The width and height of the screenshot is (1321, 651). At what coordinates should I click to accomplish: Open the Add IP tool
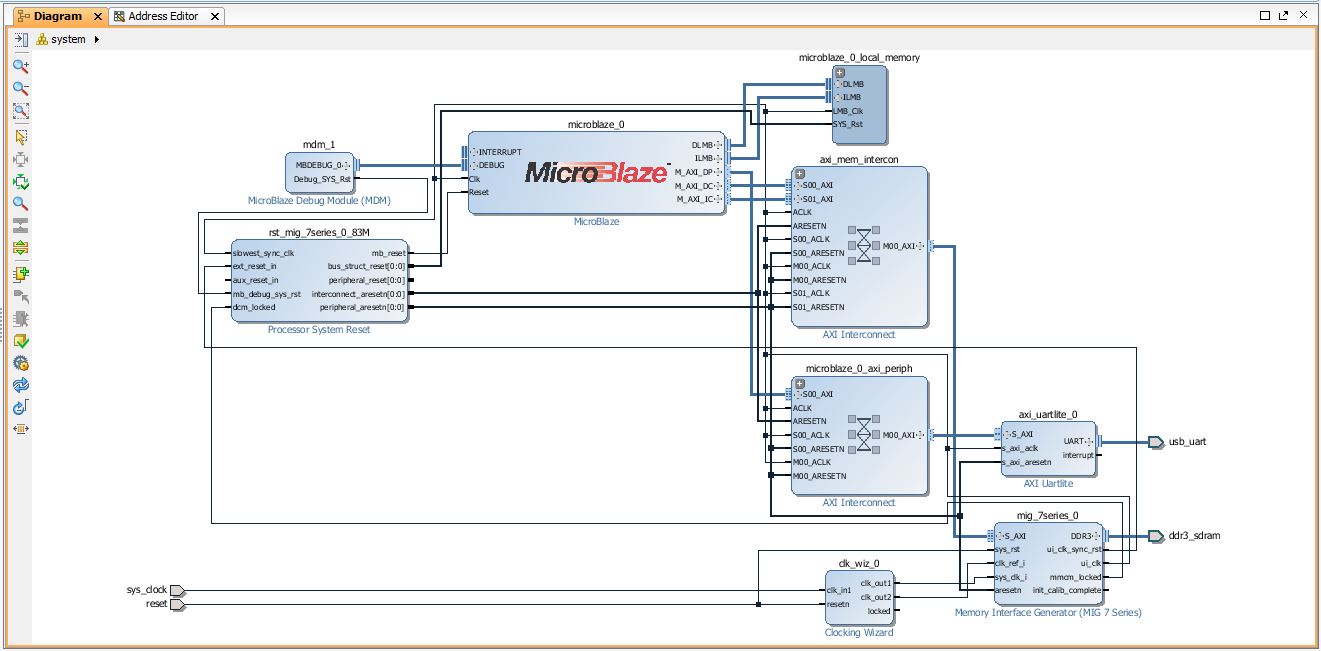pyautogui.click(x=20, y=273)
